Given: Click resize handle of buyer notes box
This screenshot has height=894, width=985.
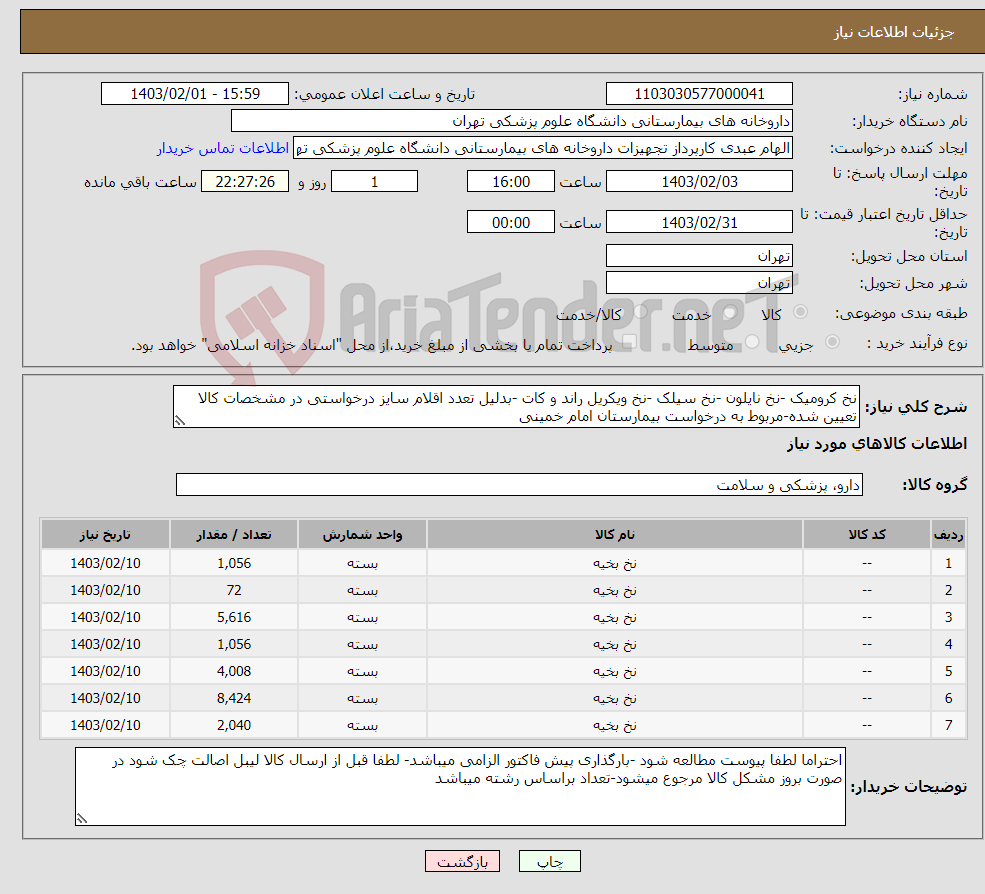Looking at the screenshot, I should tap(82, 818).
